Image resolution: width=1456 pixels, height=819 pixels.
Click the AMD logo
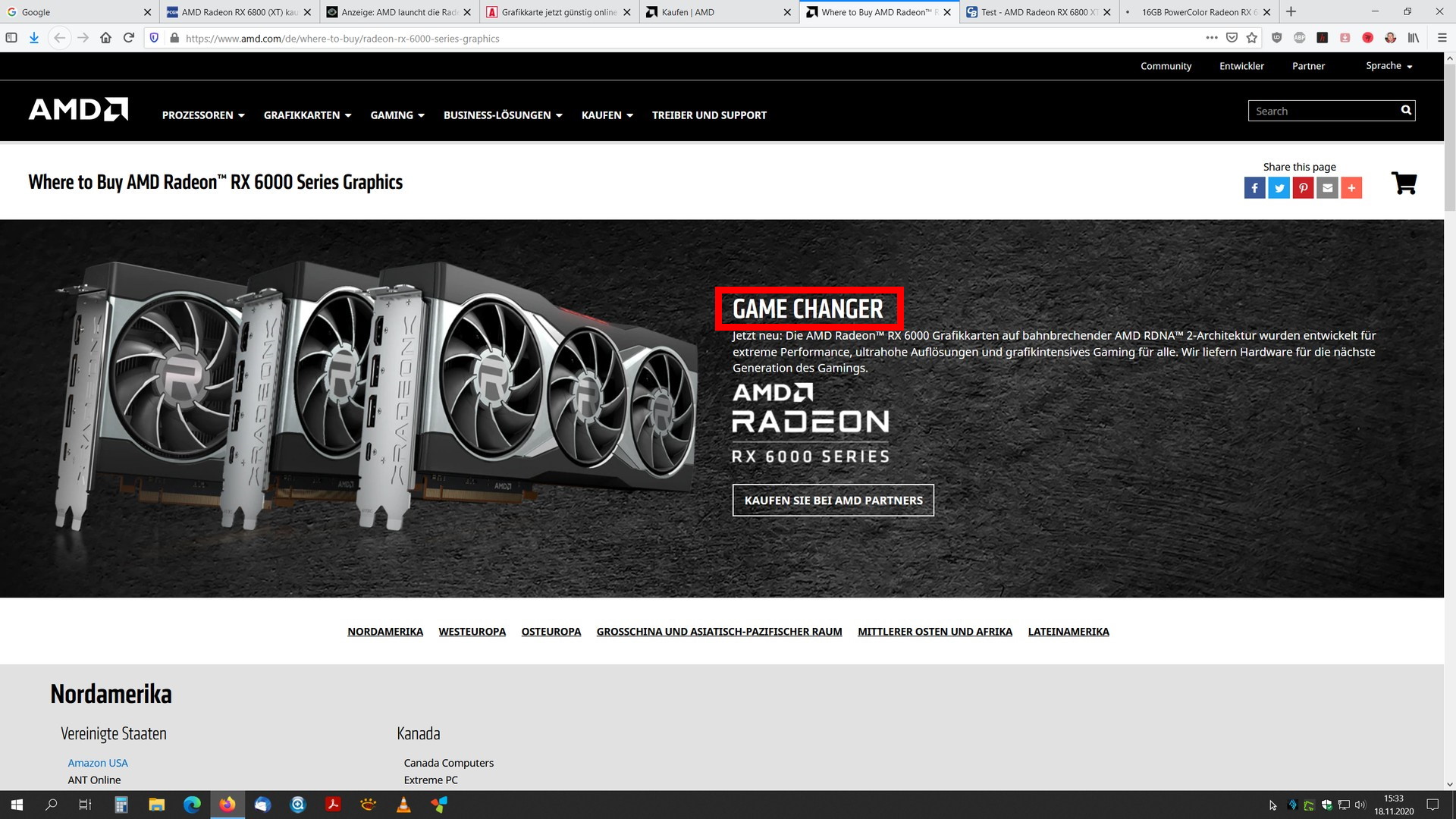[x=78, y=110]
